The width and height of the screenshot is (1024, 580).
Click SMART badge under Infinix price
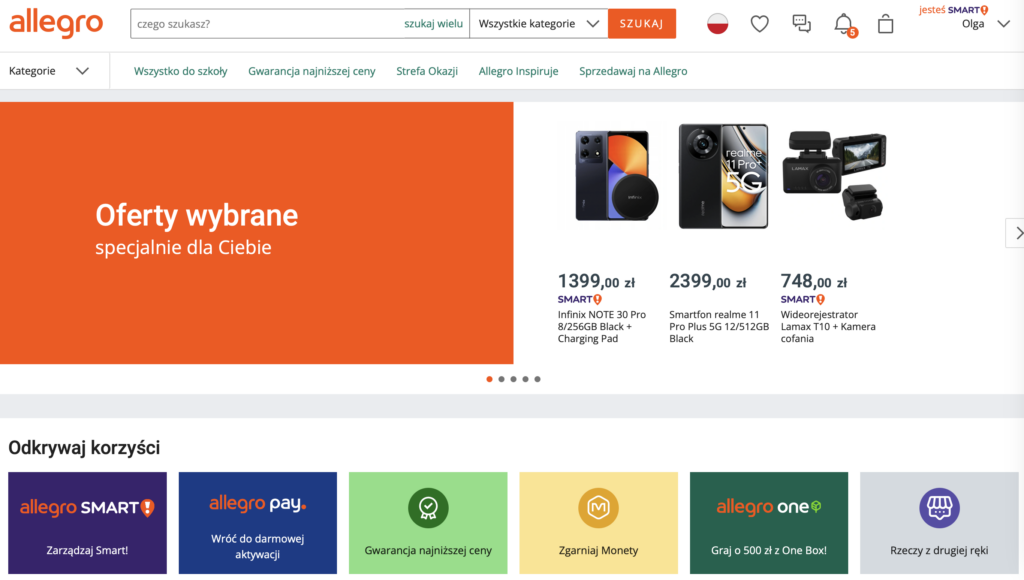click(x=579, y=299)
